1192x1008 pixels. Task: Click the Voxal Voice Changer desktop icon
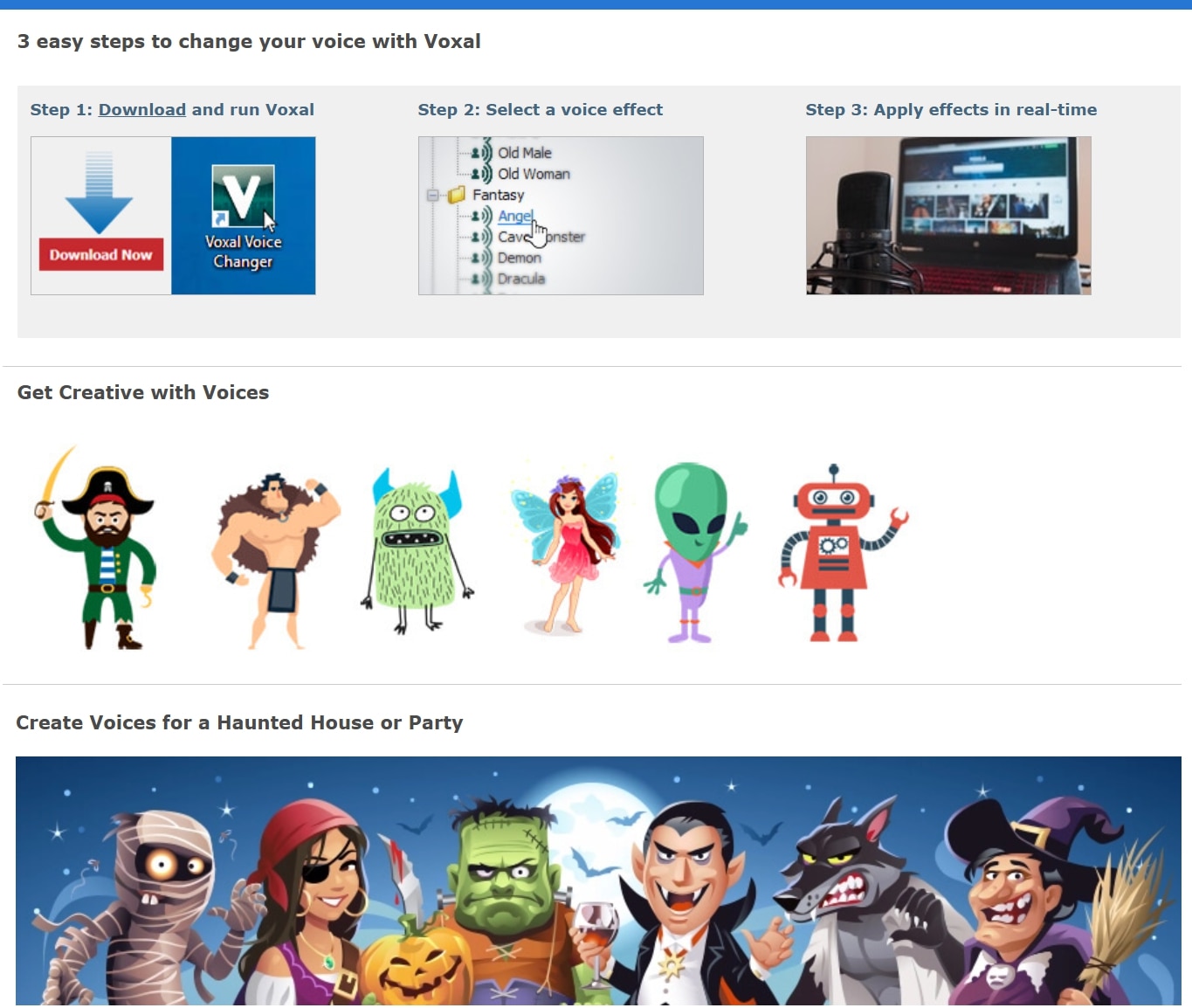click(243, 217)
